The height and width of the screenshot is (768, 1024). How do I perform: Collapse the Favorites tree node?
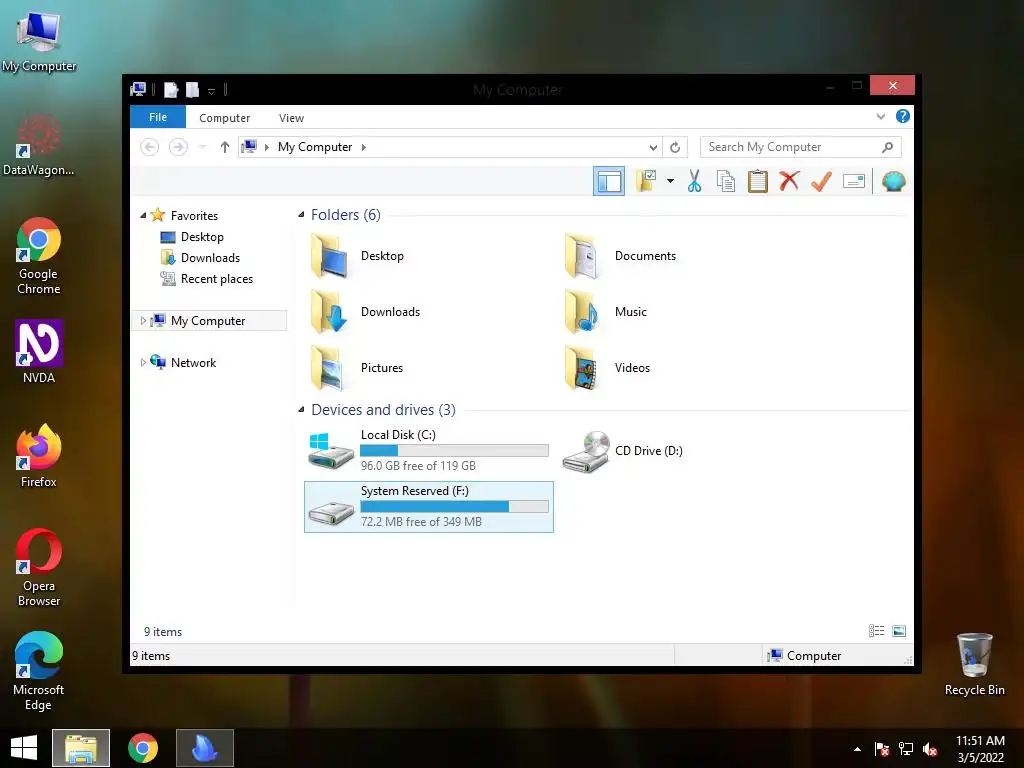(x=143, y=215)
